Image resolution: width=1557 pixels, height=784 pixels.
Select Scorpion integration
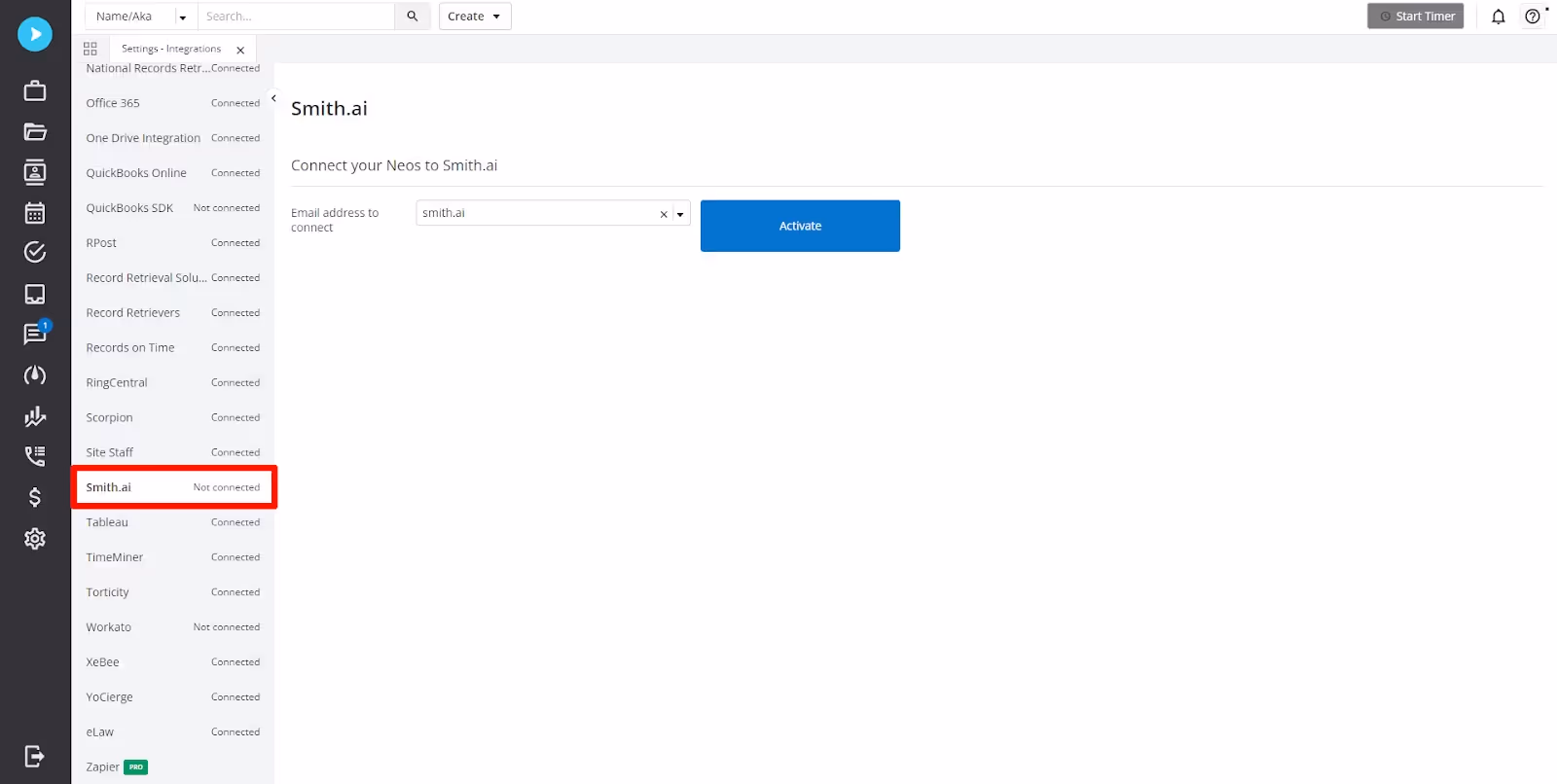pos(172,418)
